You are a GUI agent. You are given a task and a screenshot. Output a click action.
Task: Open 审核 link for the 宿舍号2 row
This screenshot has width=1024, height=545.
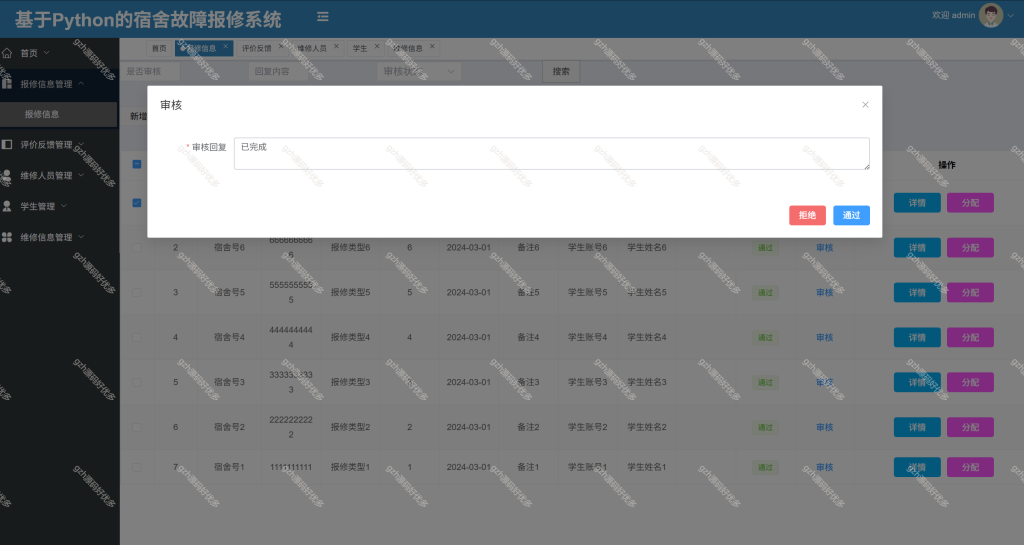tap(825, 427)
